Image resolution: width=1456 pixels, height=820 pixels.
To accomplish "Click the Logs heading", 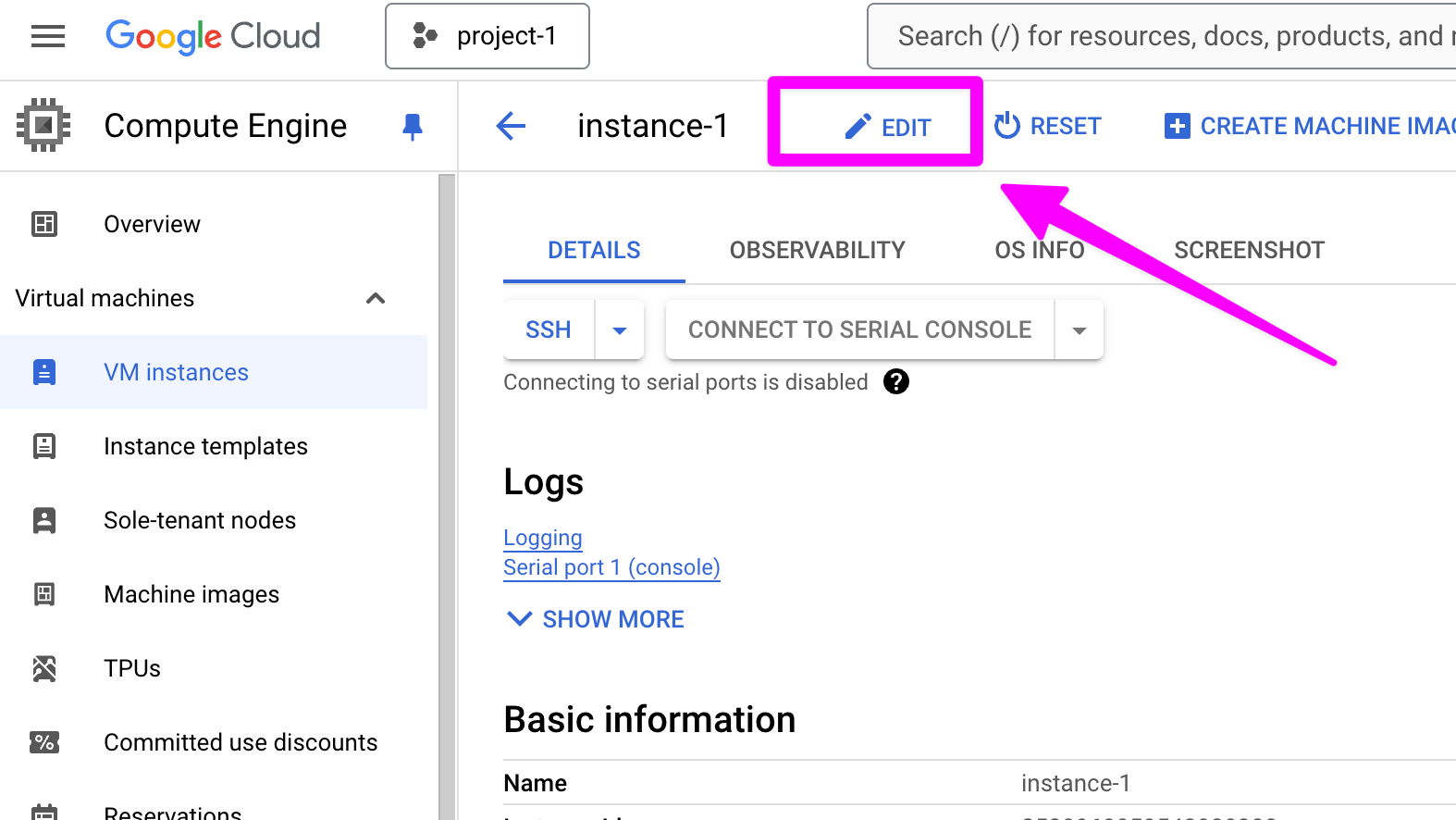I will tap(544, 482).
